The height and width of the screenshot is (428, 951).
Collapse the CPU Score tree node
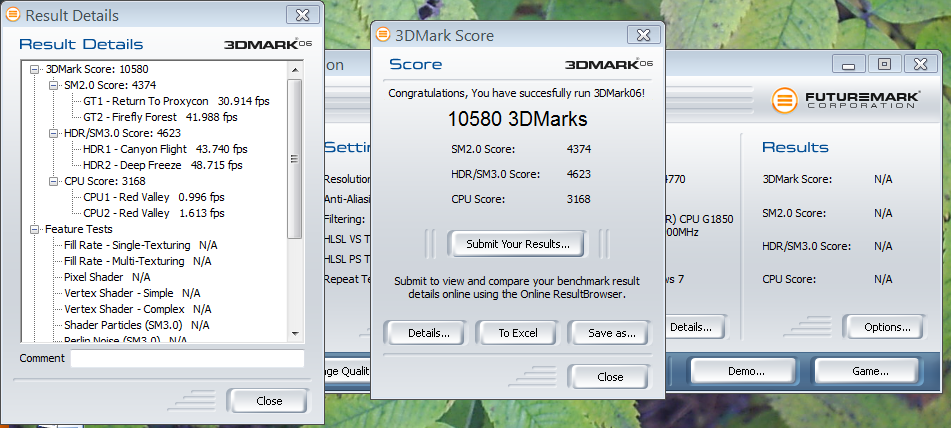click(54, 181)
